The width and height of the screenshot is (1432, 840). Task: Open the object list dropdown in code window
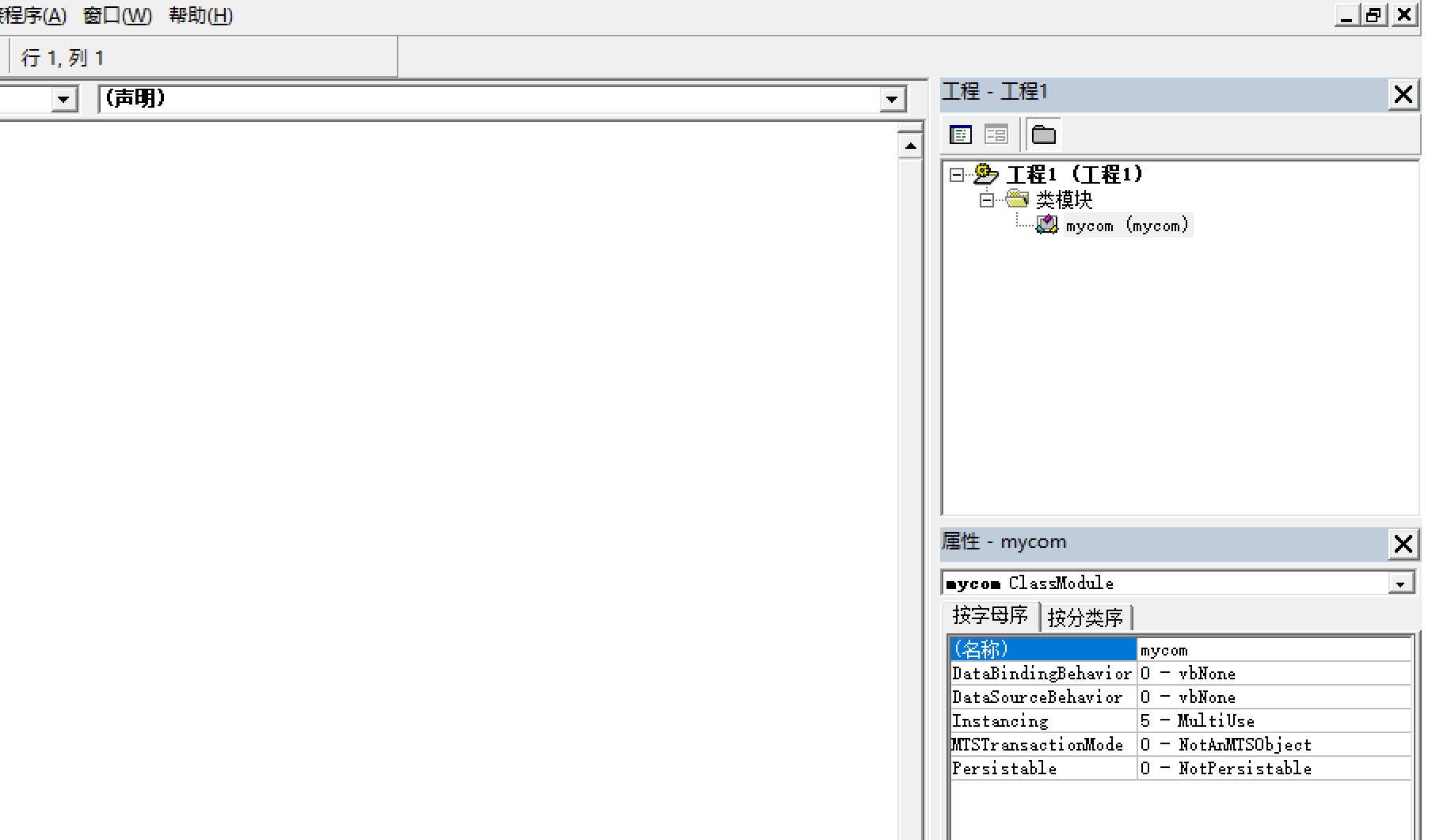click(63, 99)
